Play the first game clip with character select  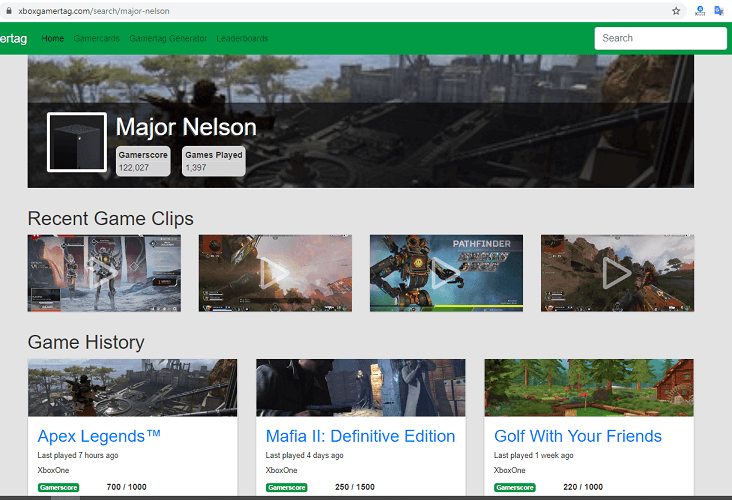coord(104,273)
